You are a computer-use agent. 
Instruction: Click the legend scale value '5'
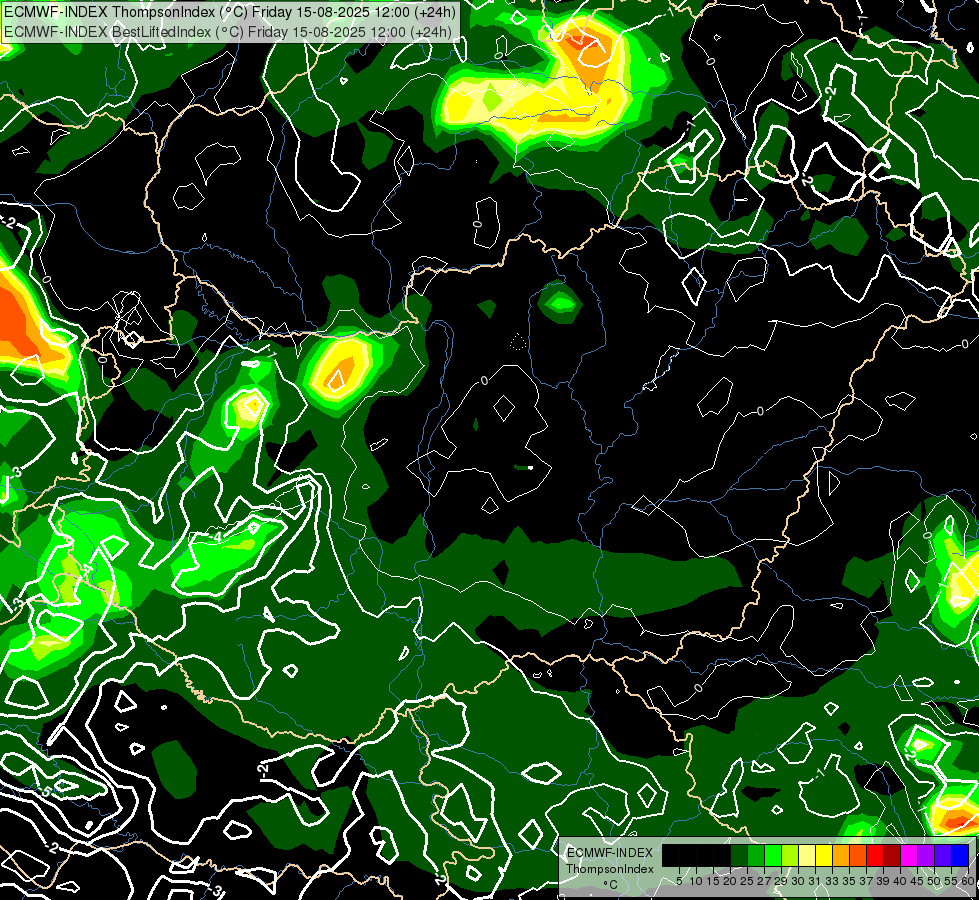point(679,881)
